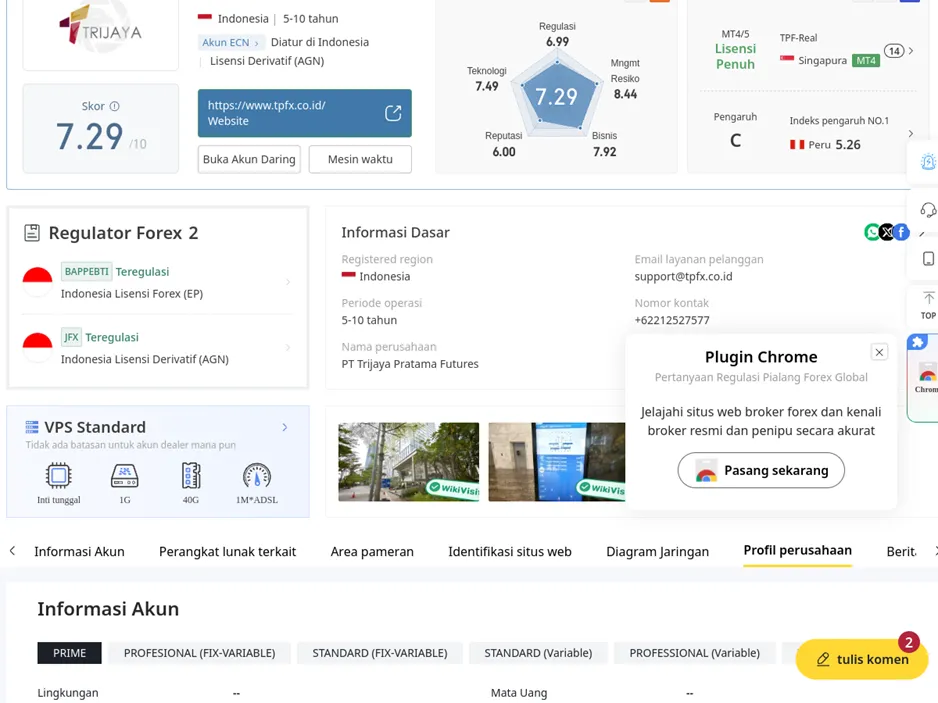Open the building exterior WikiVisit photo

(409, 462)
